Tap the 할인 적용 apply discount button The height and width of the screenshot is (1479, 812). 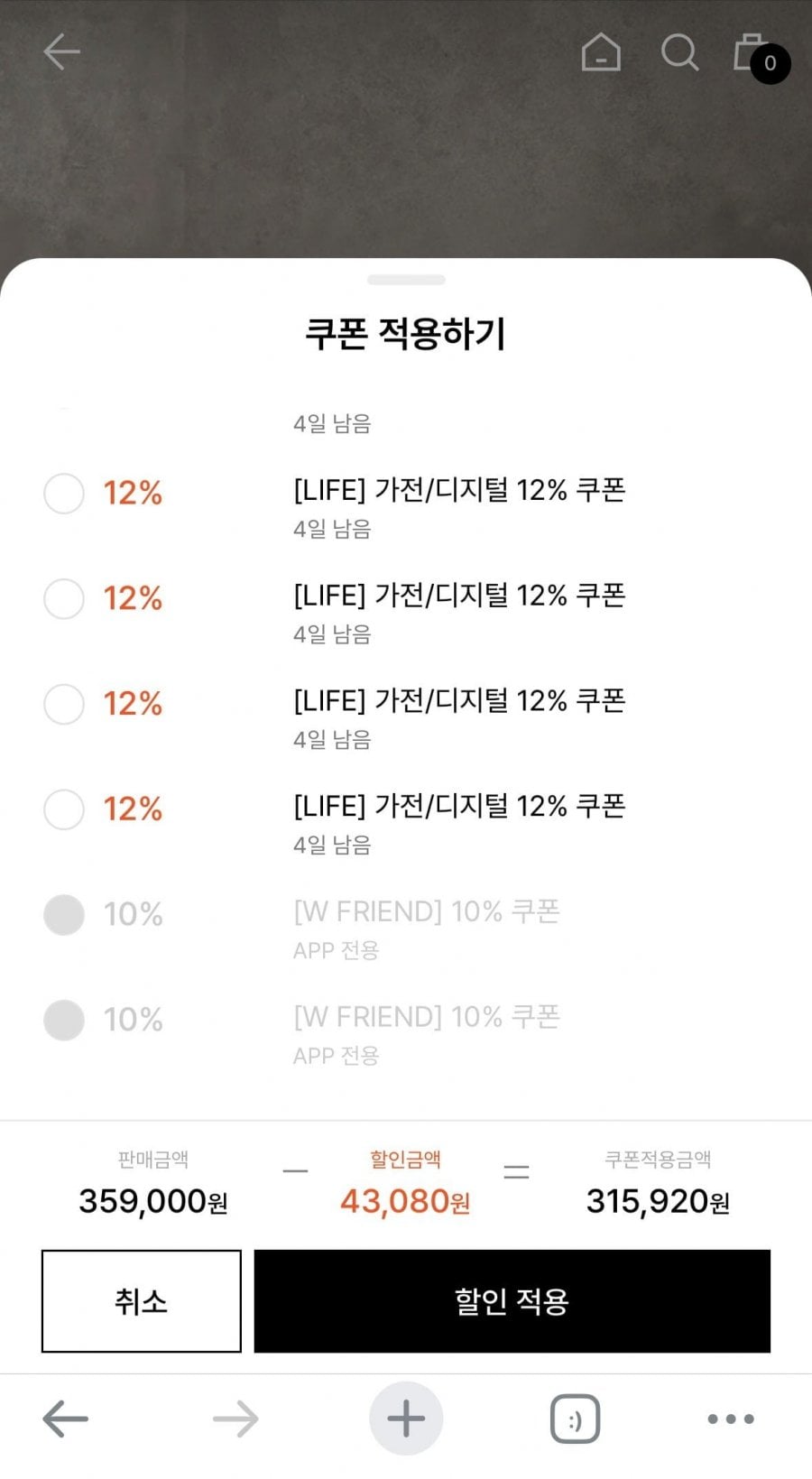[x=512, y=1301]
